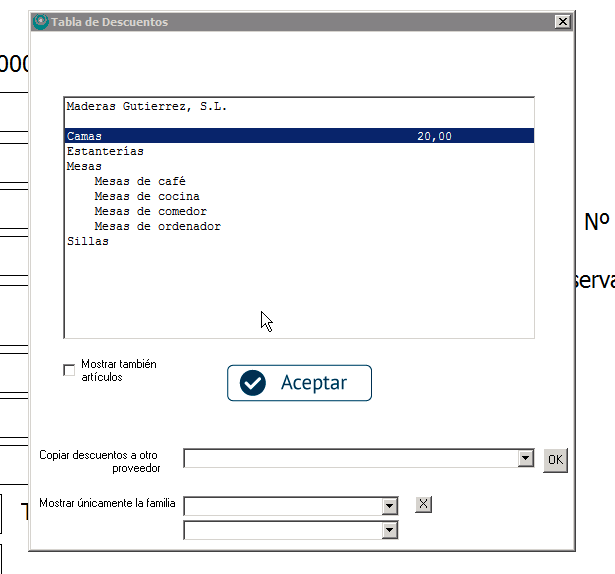Select the Sillas family
This screenshot has height=574, width=615.
click(x=88, y=241)
